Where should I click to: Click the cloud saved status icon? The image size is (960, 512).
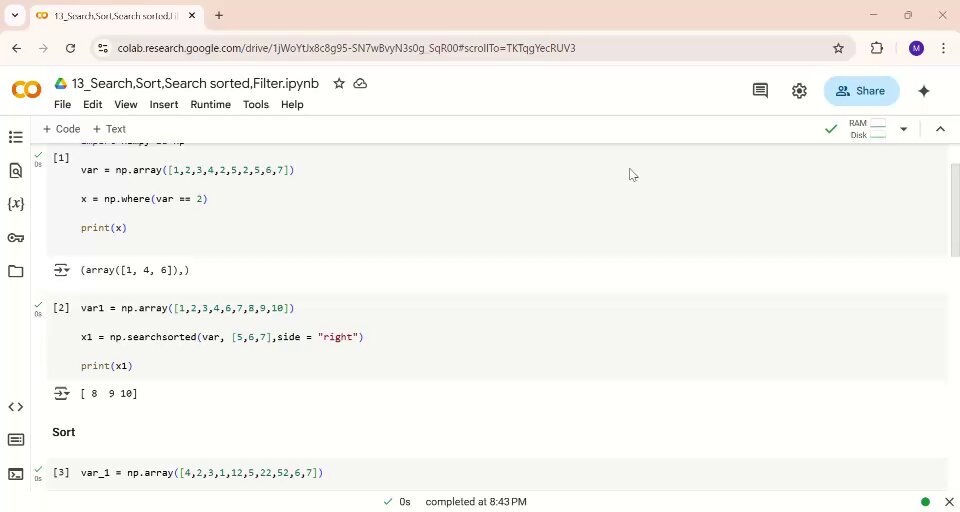coord(361,83)
